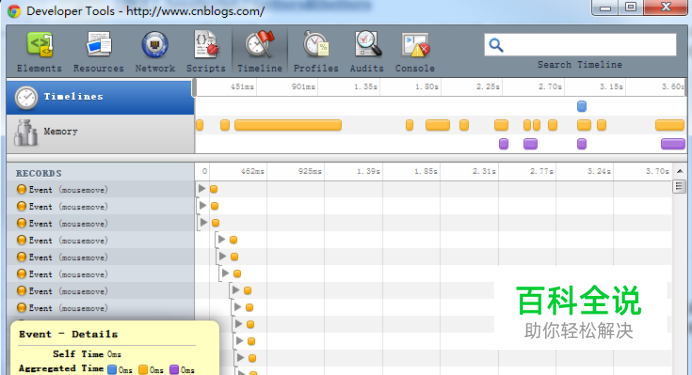
Task: Click in the Search Timeline field
Action: [x=580, y=45]
